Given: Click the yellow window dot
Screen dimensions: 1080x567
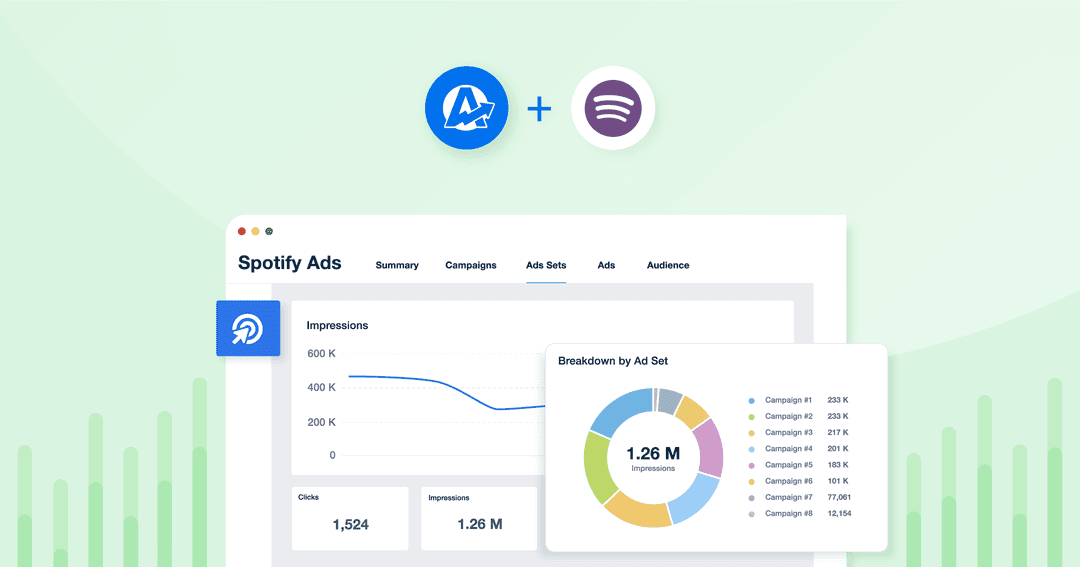Looking at the screenshot, I should tap(256, 231).
